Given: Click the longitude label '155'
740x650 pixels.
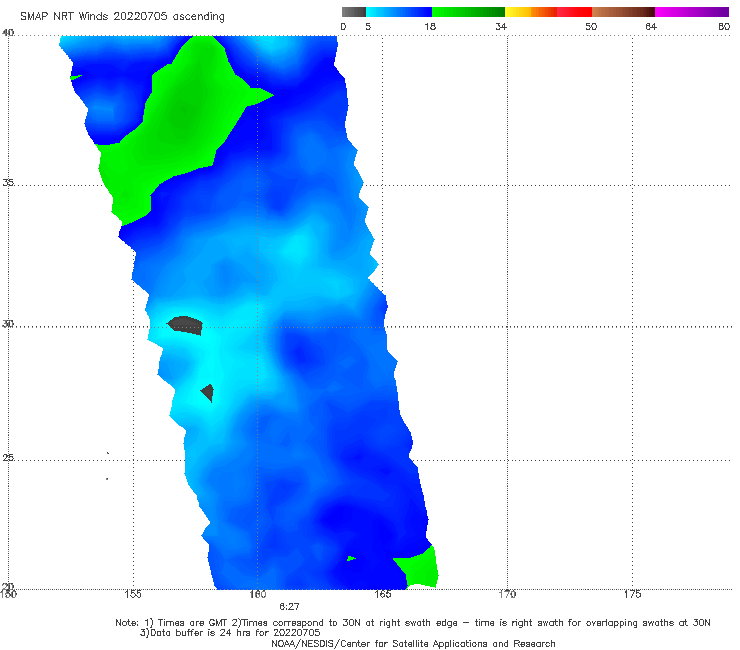Looking at the screenshot, I should (133, 594).
